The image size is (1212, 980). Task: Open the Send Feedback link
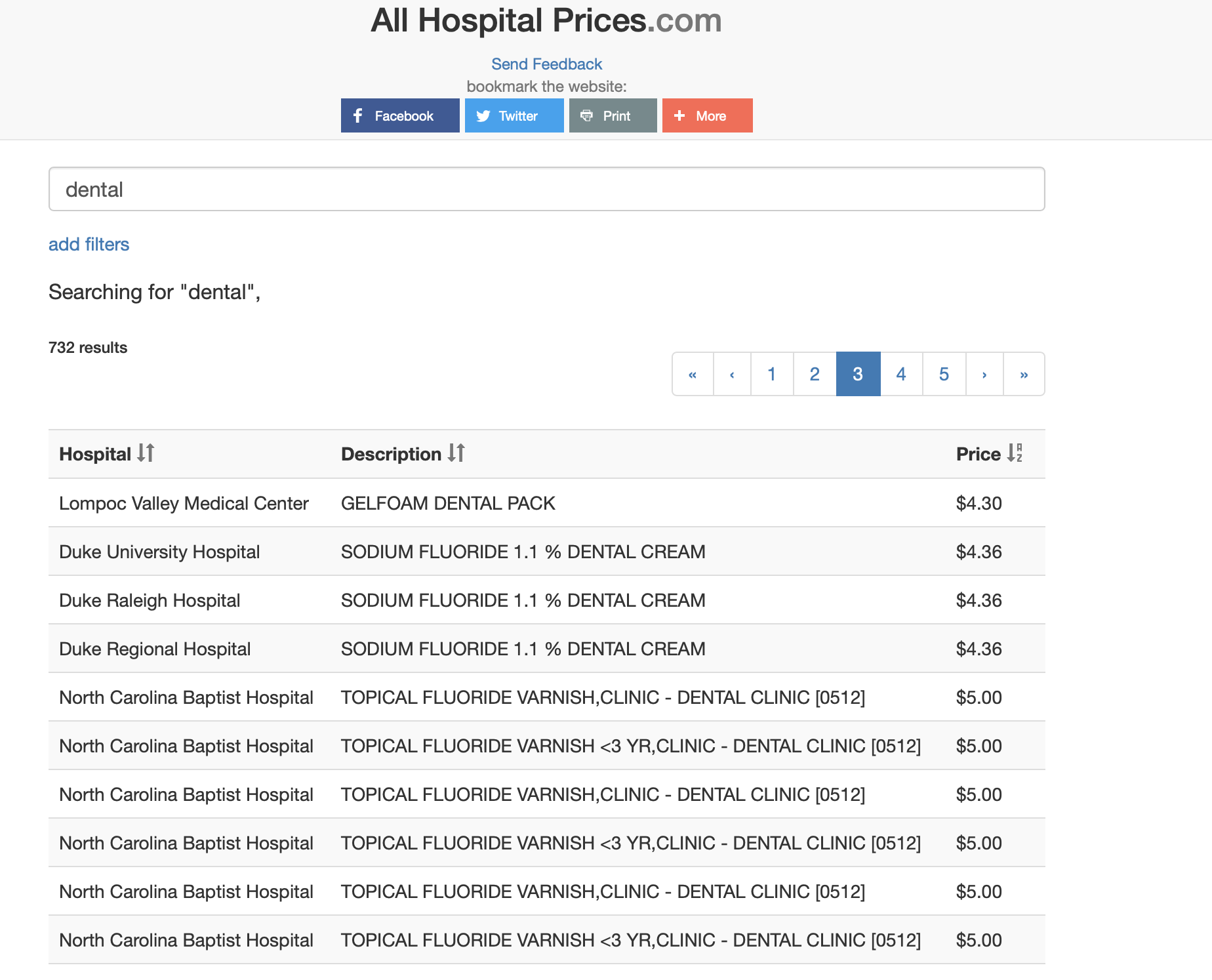coord(546,64)
